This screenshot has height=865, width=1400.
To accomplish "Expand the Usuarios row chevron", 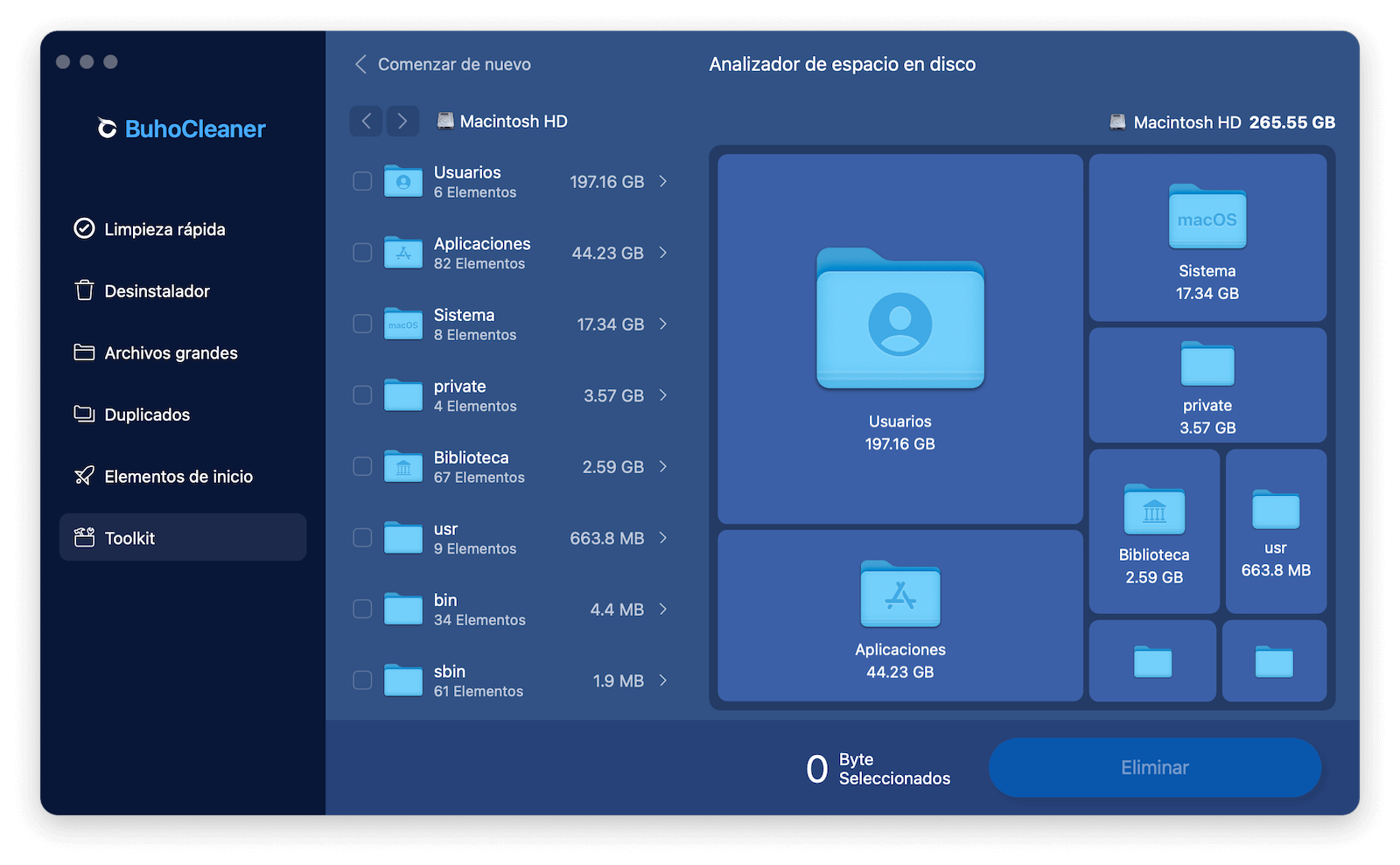I will pos(663,181).
